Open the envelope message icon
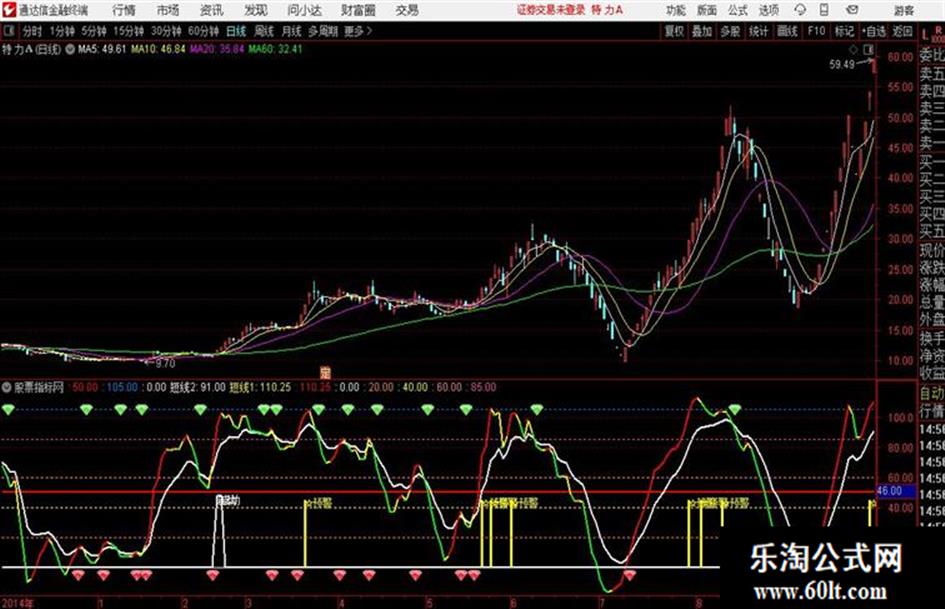The width and height of the screenshot is (945, 609). pos(852,10)
